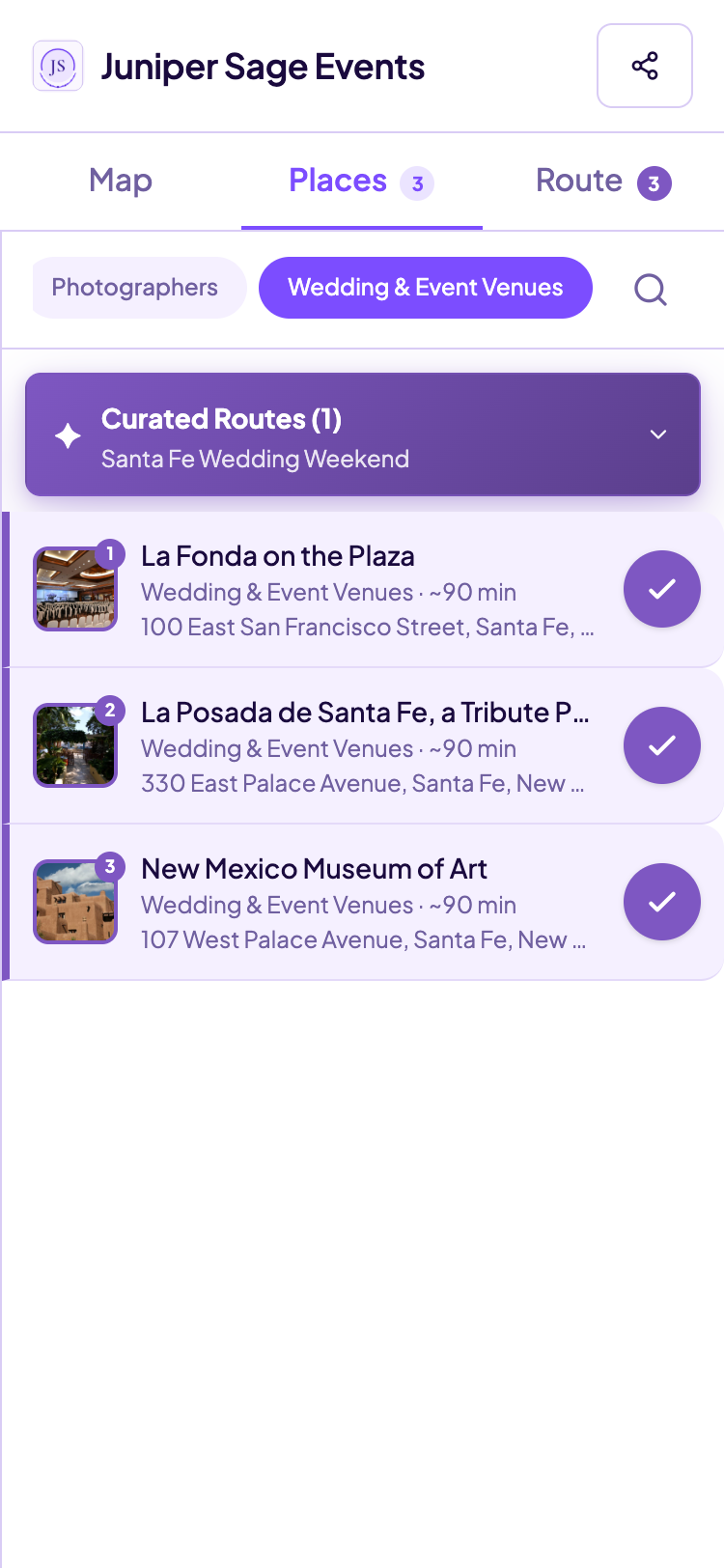724x1568 pixels.
Task: Open the Santa Fe Wedding Weekend route
Action: tap(255, 459)
